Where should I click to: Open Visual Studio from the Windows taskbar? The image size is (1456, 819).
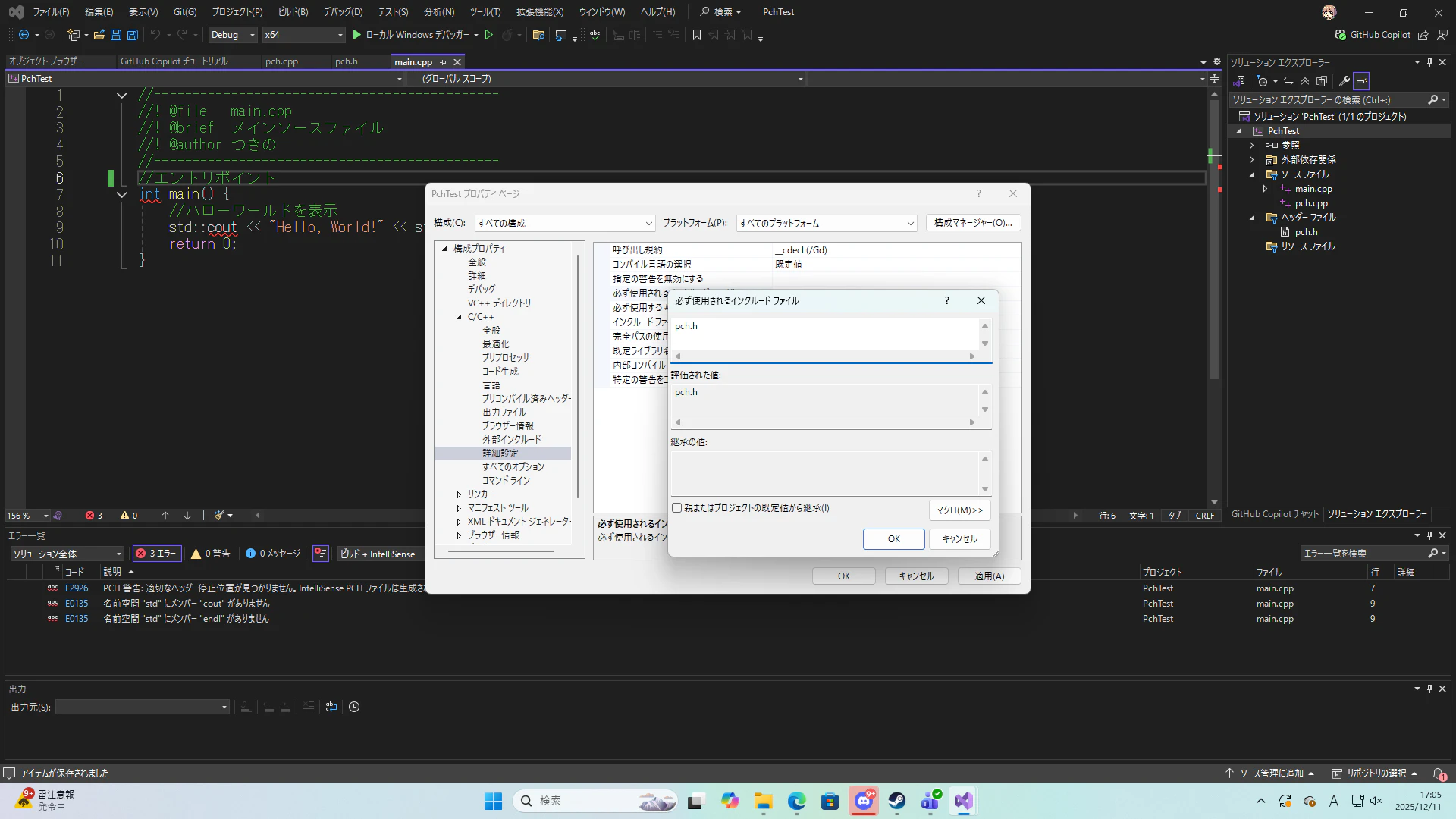click(x=963, y=801)
